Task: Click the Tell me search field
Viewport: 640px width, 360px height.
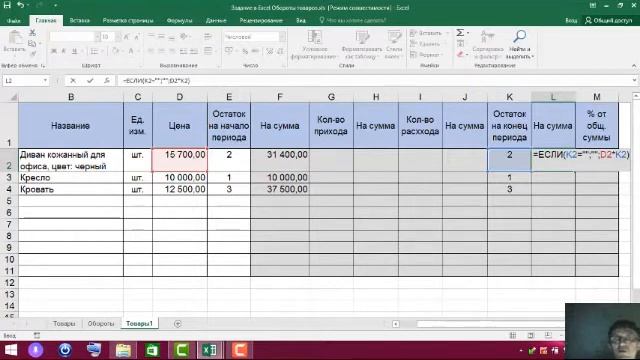Action: click(353, 20)
